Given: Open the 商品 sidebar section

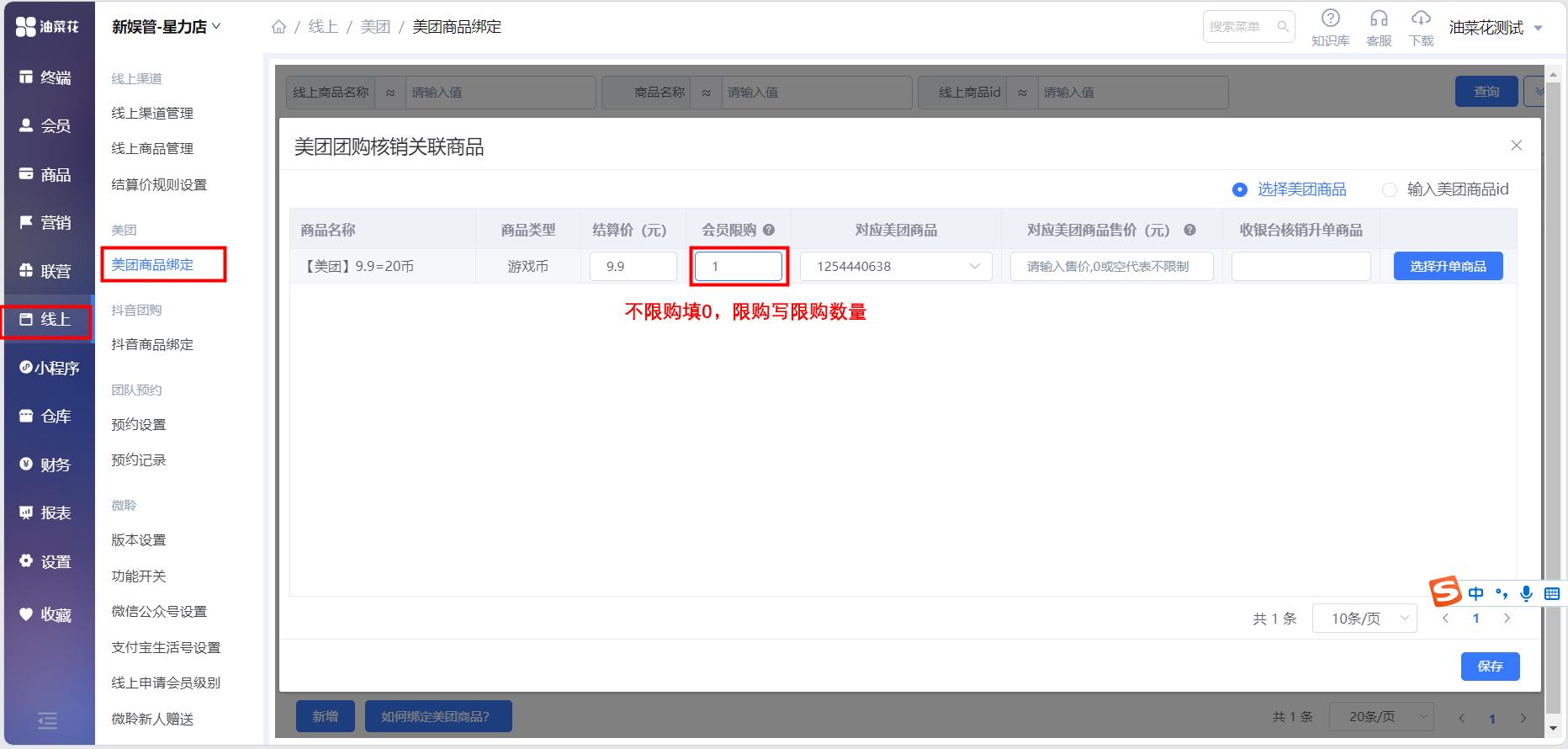Looking at the screenshot, I should 46,174.
